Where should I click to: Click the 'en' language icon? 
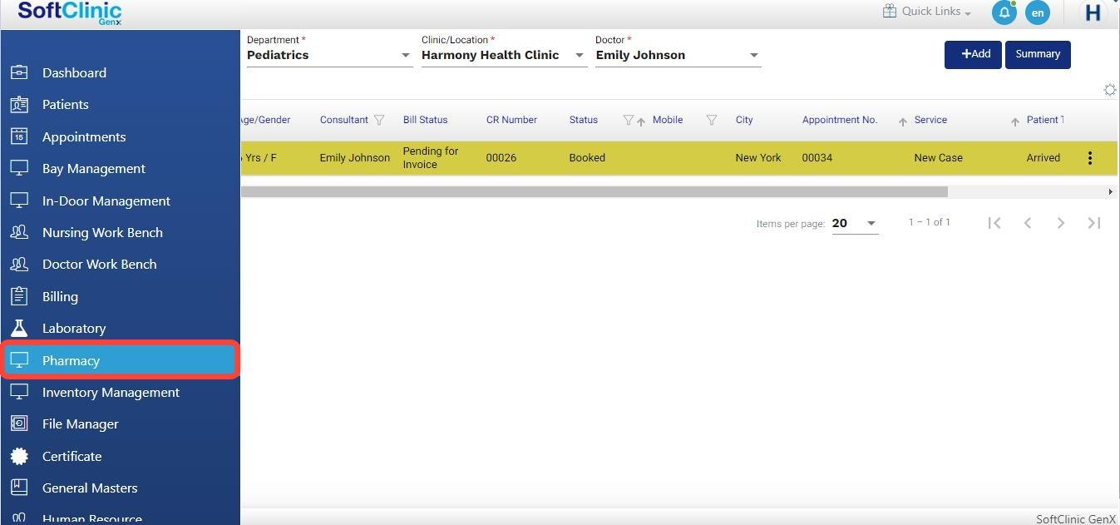(x=1037, y=13)
